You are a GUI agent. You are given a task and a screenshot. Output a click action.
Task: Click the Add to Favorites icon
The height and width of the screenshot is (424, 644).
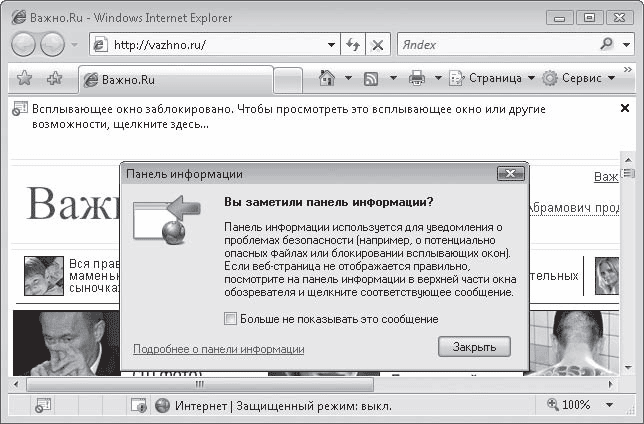[x=53, y=78]
